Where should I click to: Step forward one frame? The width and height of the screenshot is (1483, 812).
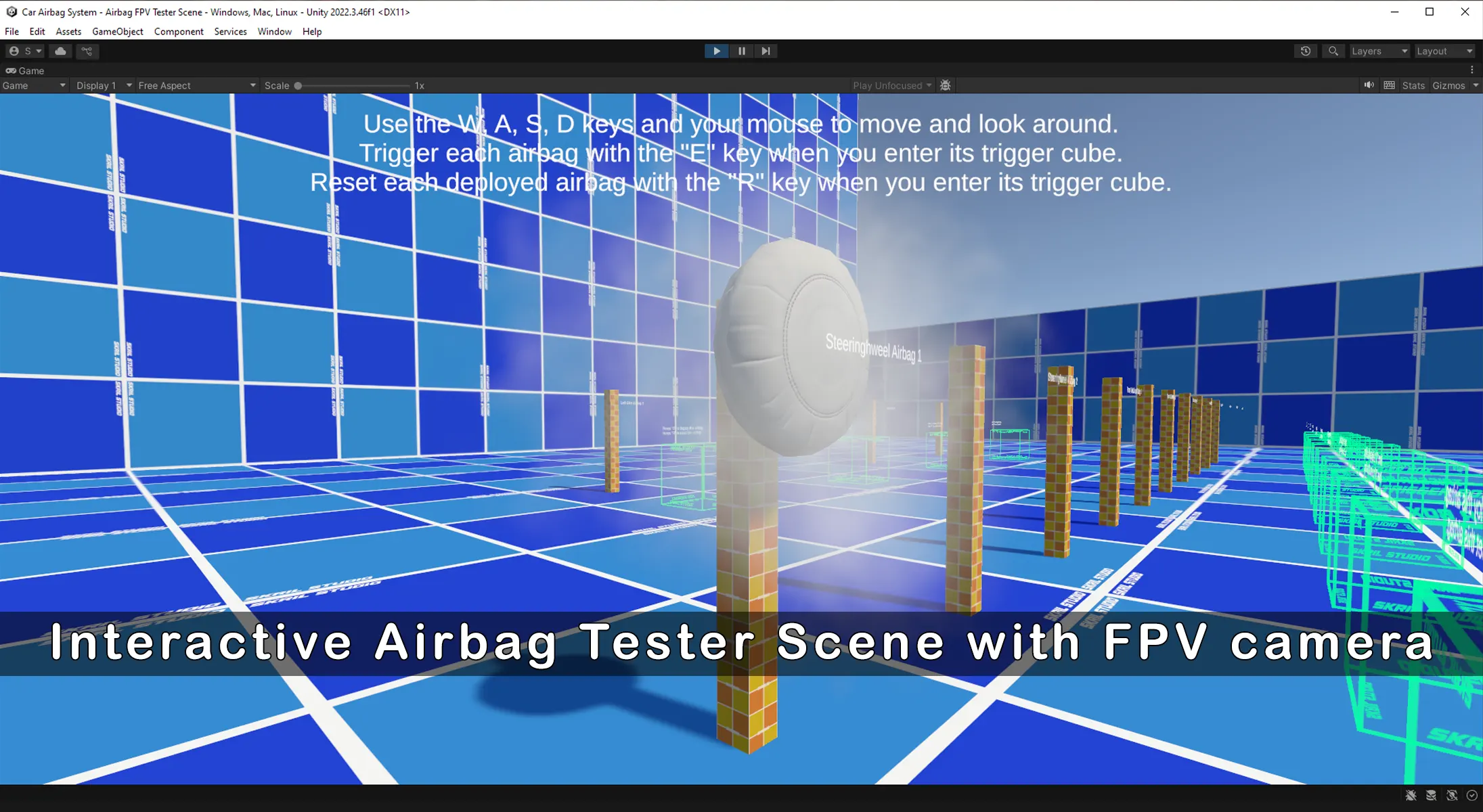[x=766, y=51]
